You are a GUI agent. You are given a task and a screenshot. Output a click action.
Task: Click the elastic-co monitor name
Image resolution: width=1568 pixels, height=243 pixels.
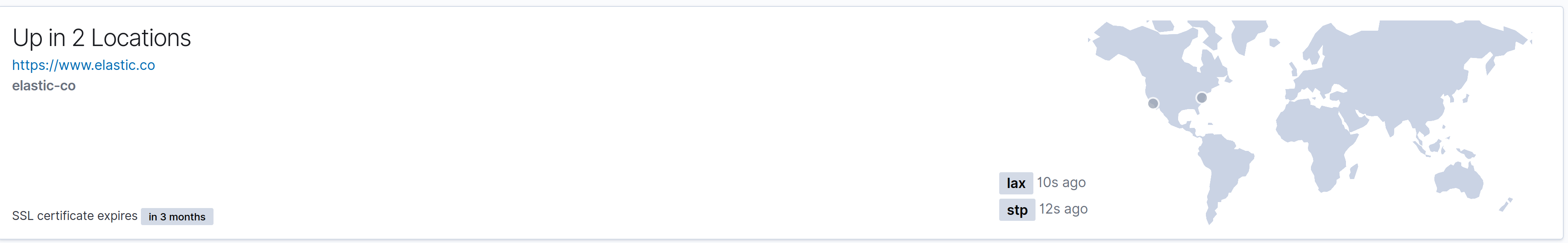44,86
